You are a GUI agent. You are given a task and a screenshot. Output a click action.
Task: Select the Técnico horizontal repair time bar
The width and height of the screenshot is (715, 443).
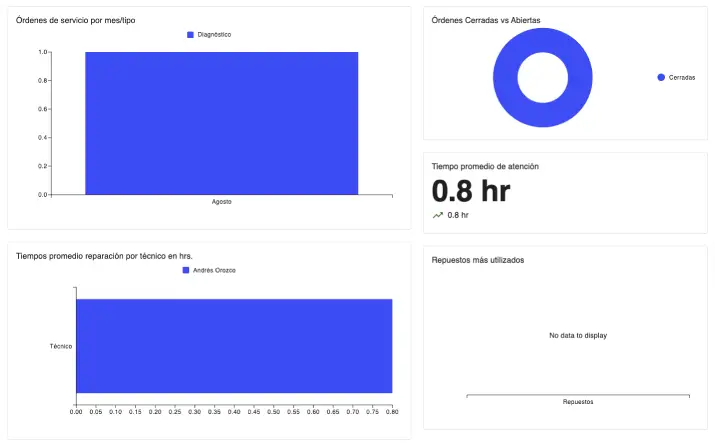coord(234,345)
